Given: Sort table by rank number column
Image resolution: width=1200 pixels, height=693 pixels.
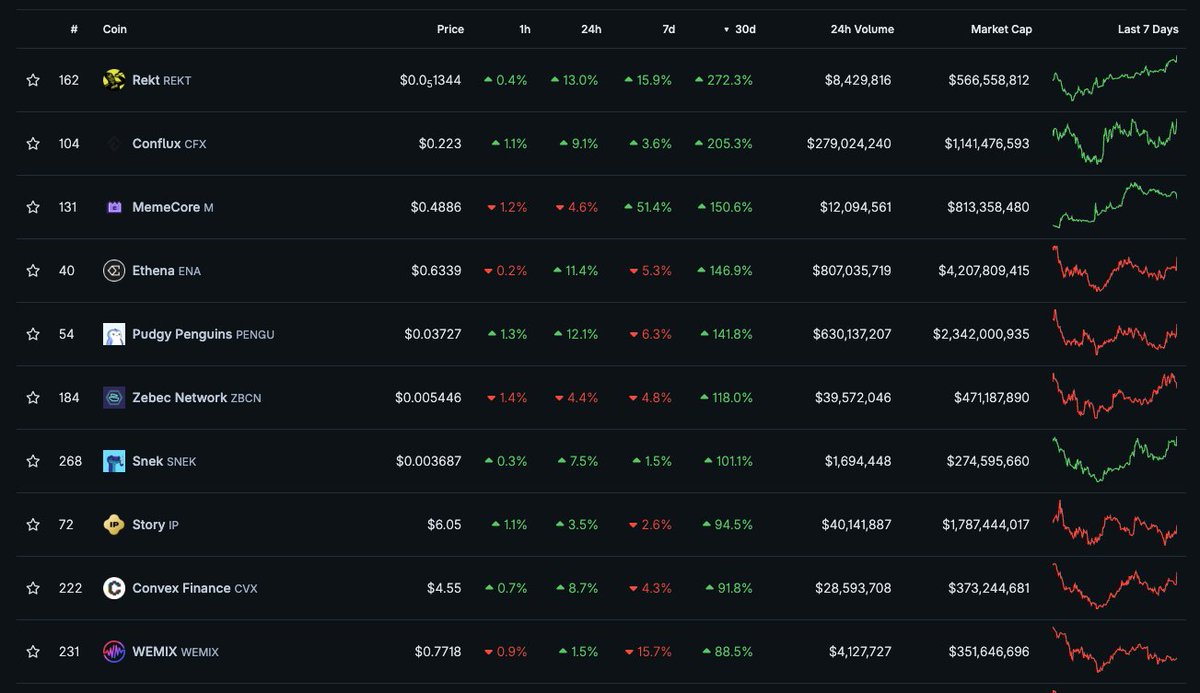Looking at the screenshot, I should point(74,29).
